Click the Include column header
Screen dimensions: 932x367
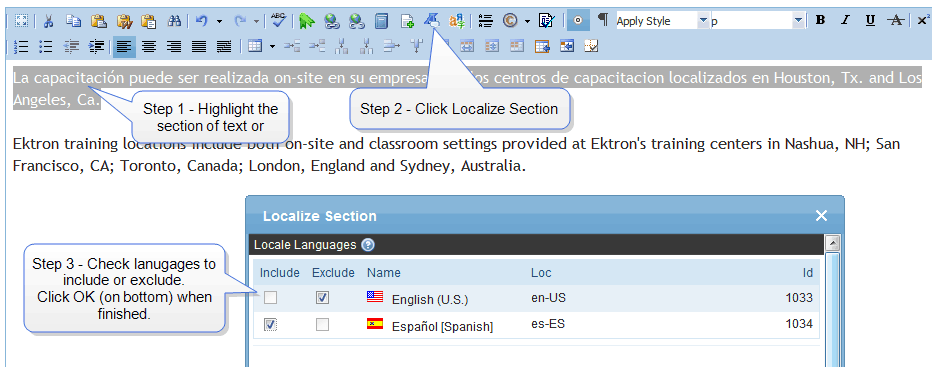point(279,272)
